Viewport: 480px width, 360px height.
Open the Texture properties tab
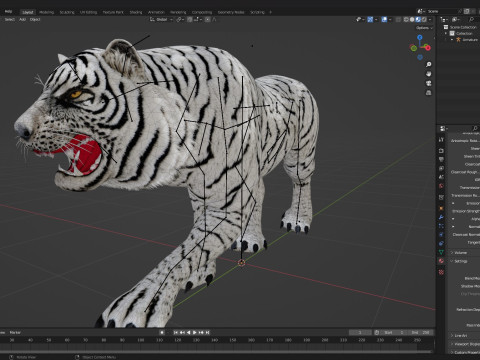[x=441, y=272]
